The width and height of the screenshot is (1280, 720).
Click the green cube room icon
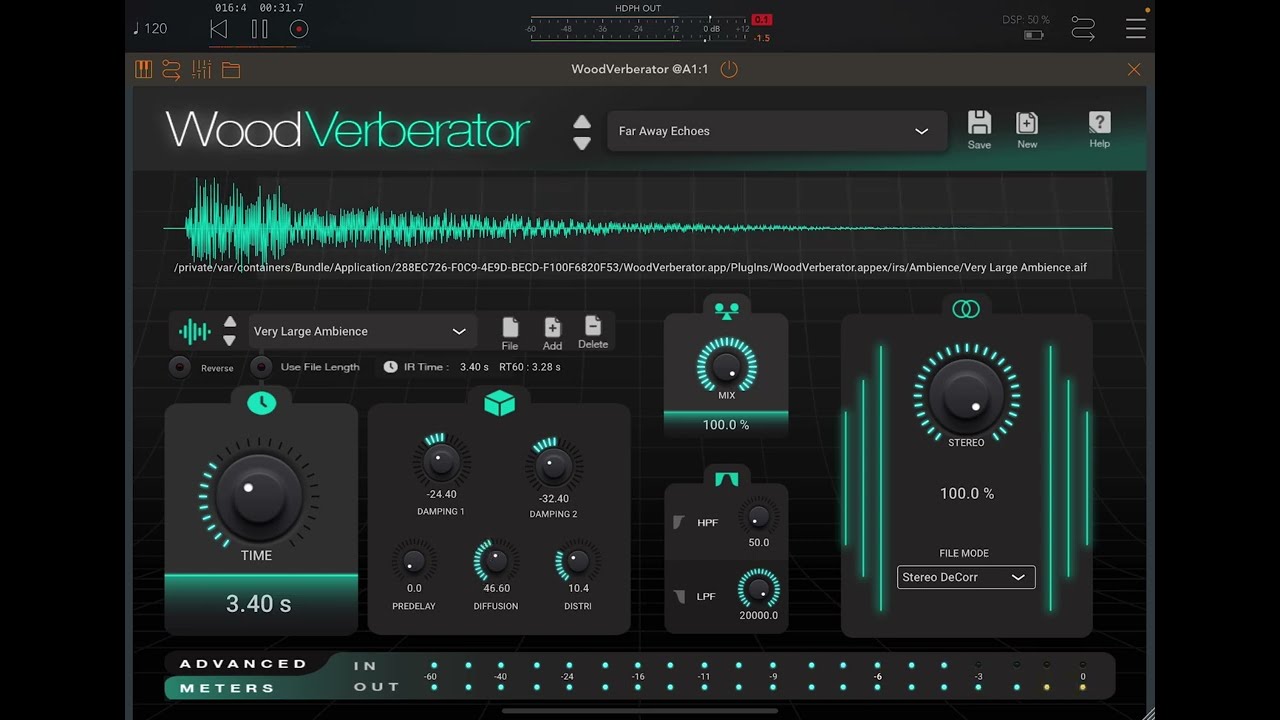pos(499,402)
